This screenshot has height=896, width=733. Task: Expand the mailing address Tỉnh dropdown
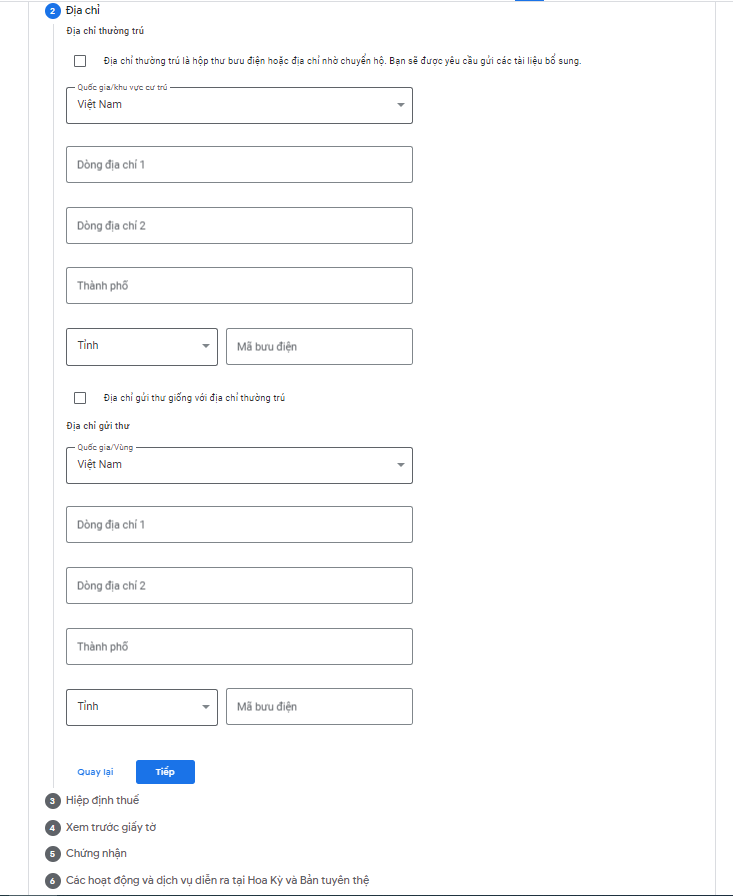click(141, 707)
